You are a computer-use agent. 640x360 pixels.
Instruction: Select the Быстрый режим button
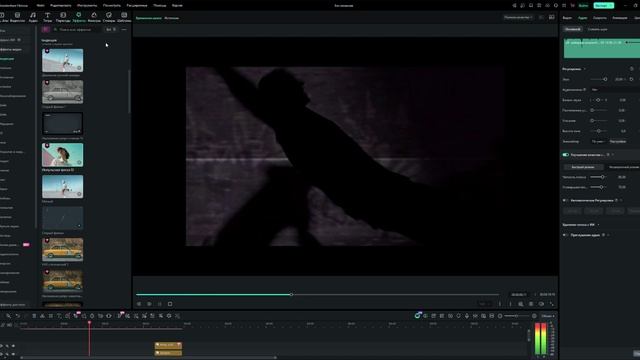pos(583,167)
